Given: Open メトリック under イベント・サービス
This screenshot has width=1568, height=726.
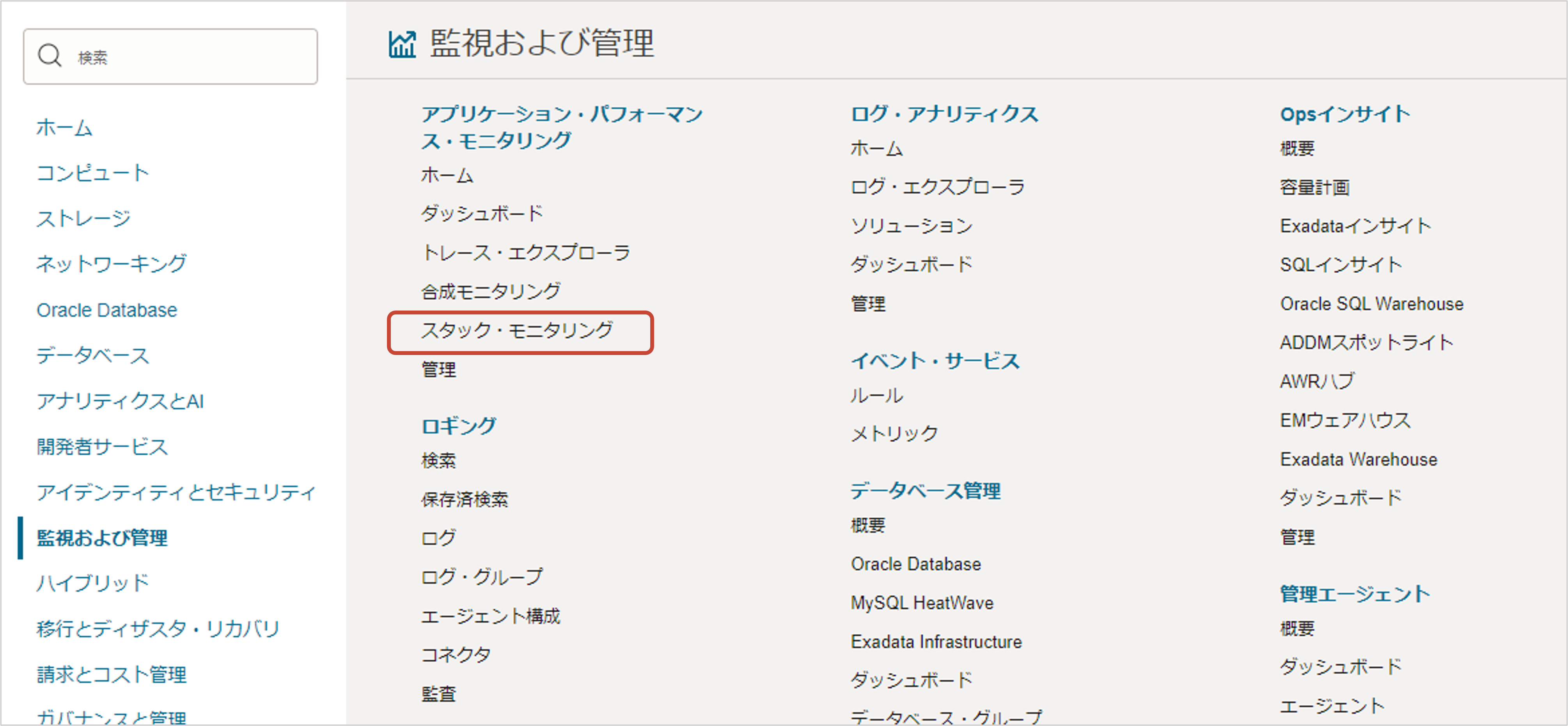Looking at the screenshot, I should point(894,434).
